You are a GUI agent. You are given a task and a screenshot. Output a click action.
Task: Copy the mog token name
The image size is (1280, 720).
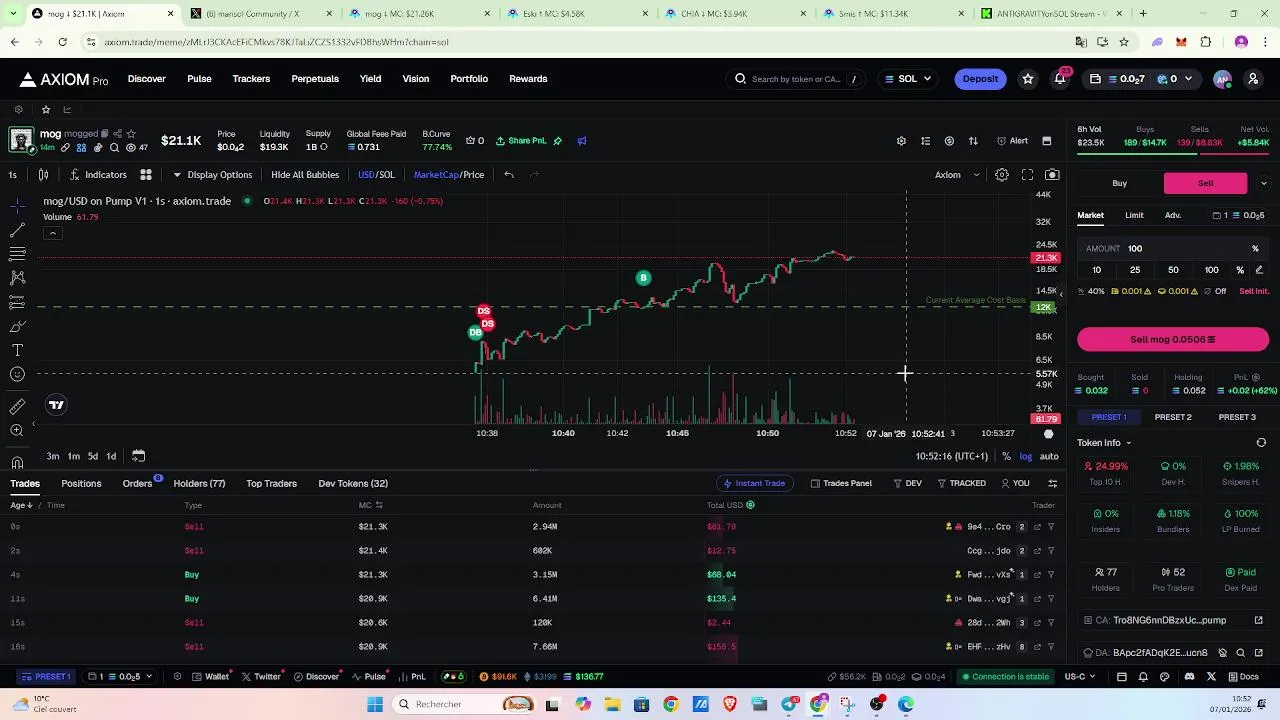104,134
